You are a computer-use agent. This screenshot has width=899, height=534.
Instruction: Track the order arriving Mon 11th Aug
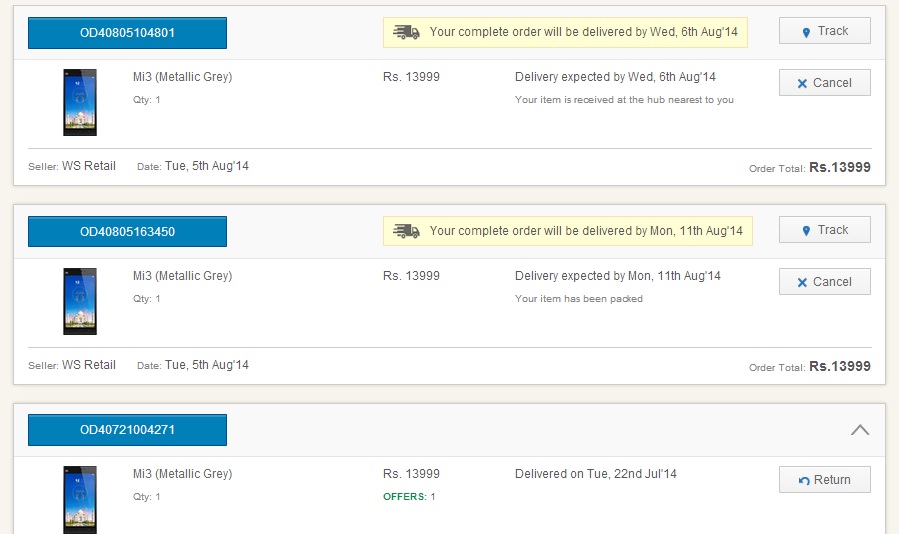click(x=824, y=230)
